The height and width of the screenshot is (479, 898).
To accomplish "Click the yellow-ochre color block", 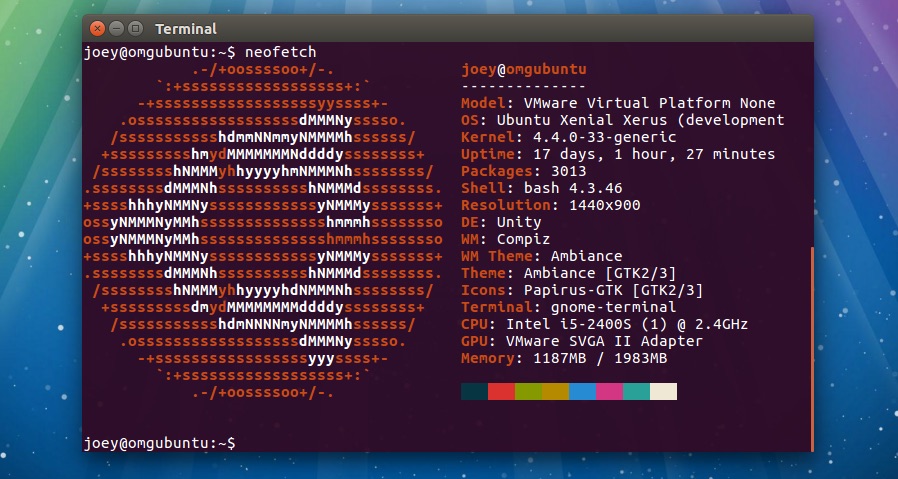I will pyautogui.click(x=555, y=391).
